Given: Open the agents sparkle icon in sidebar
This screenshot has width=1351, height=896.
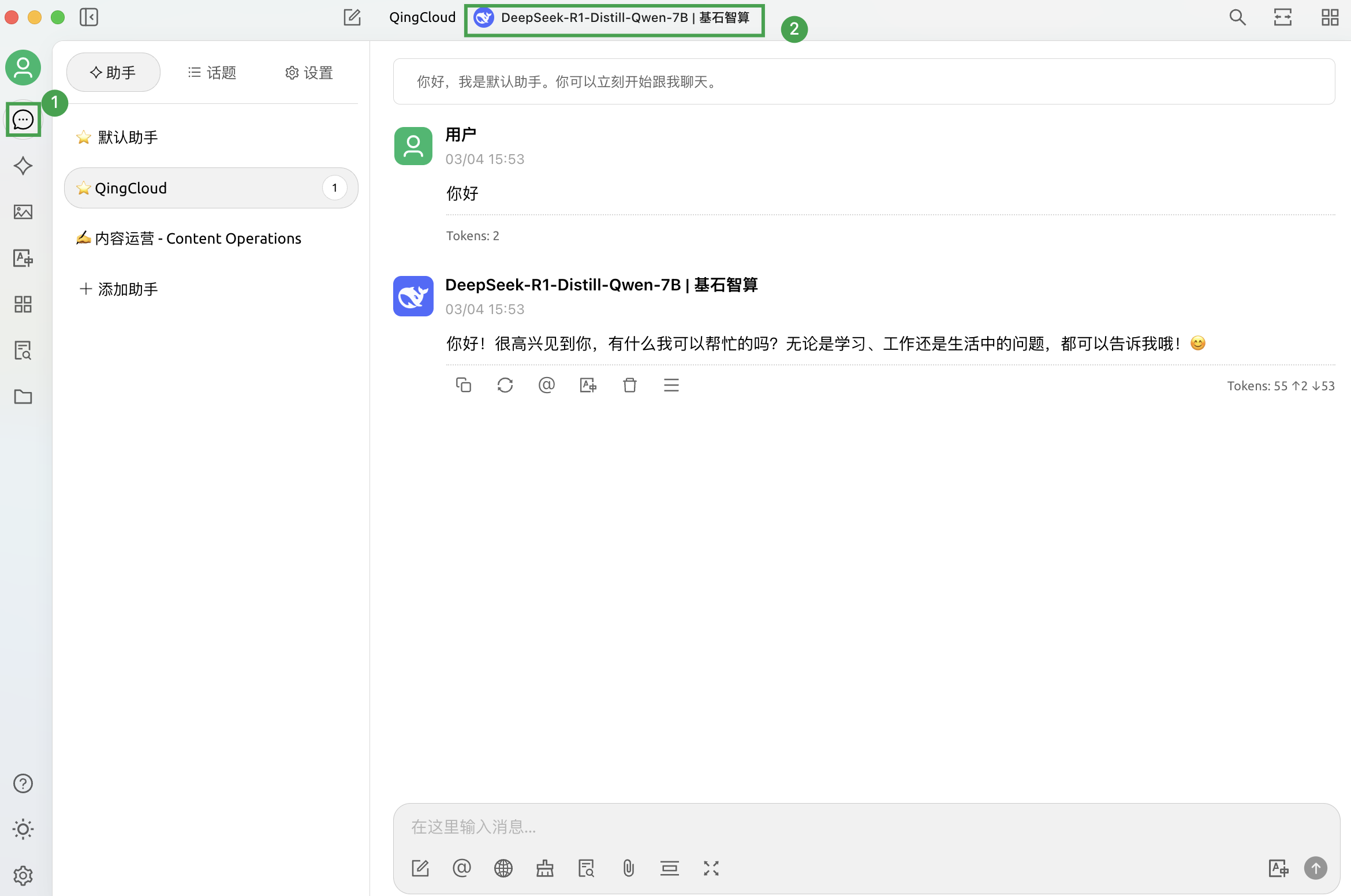Looking at the screenshot, I should coord(23,166).
